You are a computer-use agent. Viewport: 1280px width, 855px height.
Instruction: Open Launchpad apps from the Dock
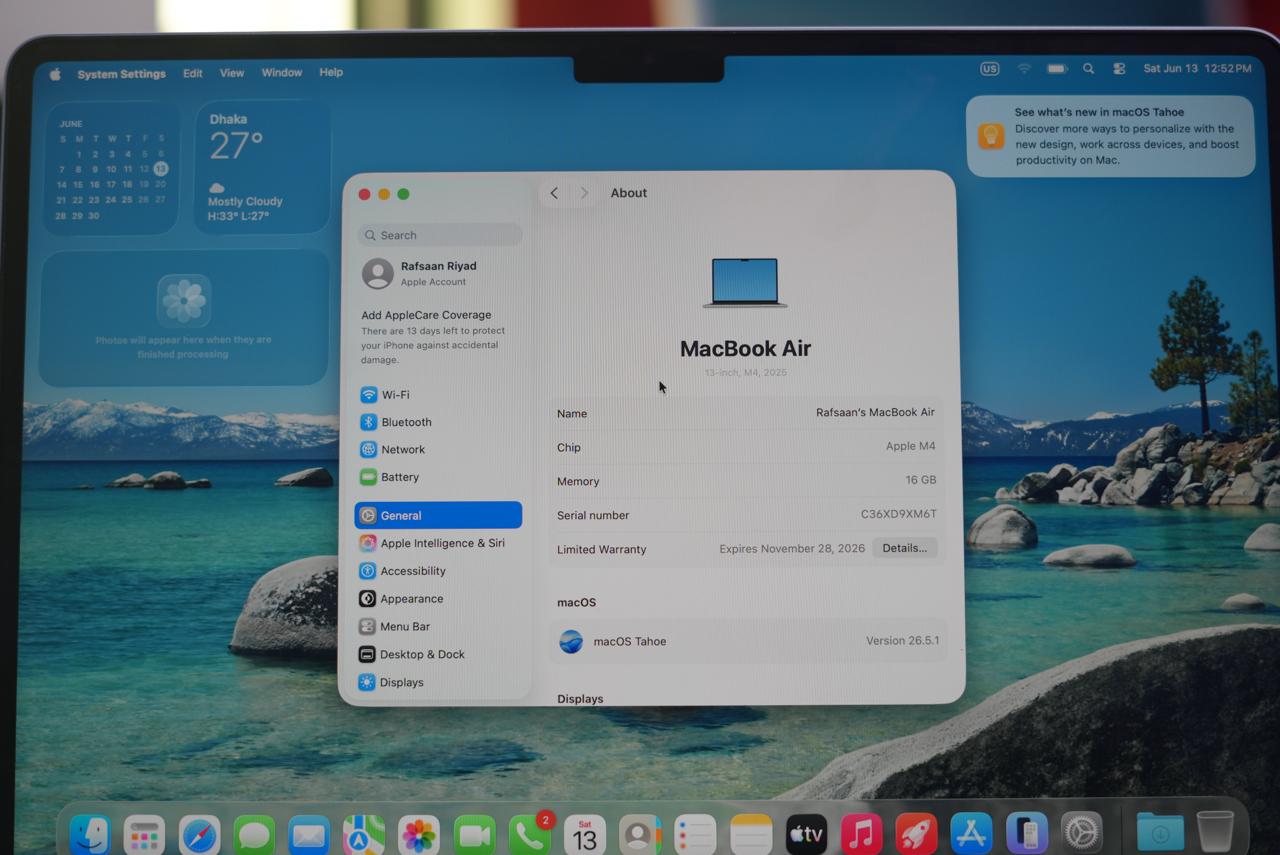[144, 834]
